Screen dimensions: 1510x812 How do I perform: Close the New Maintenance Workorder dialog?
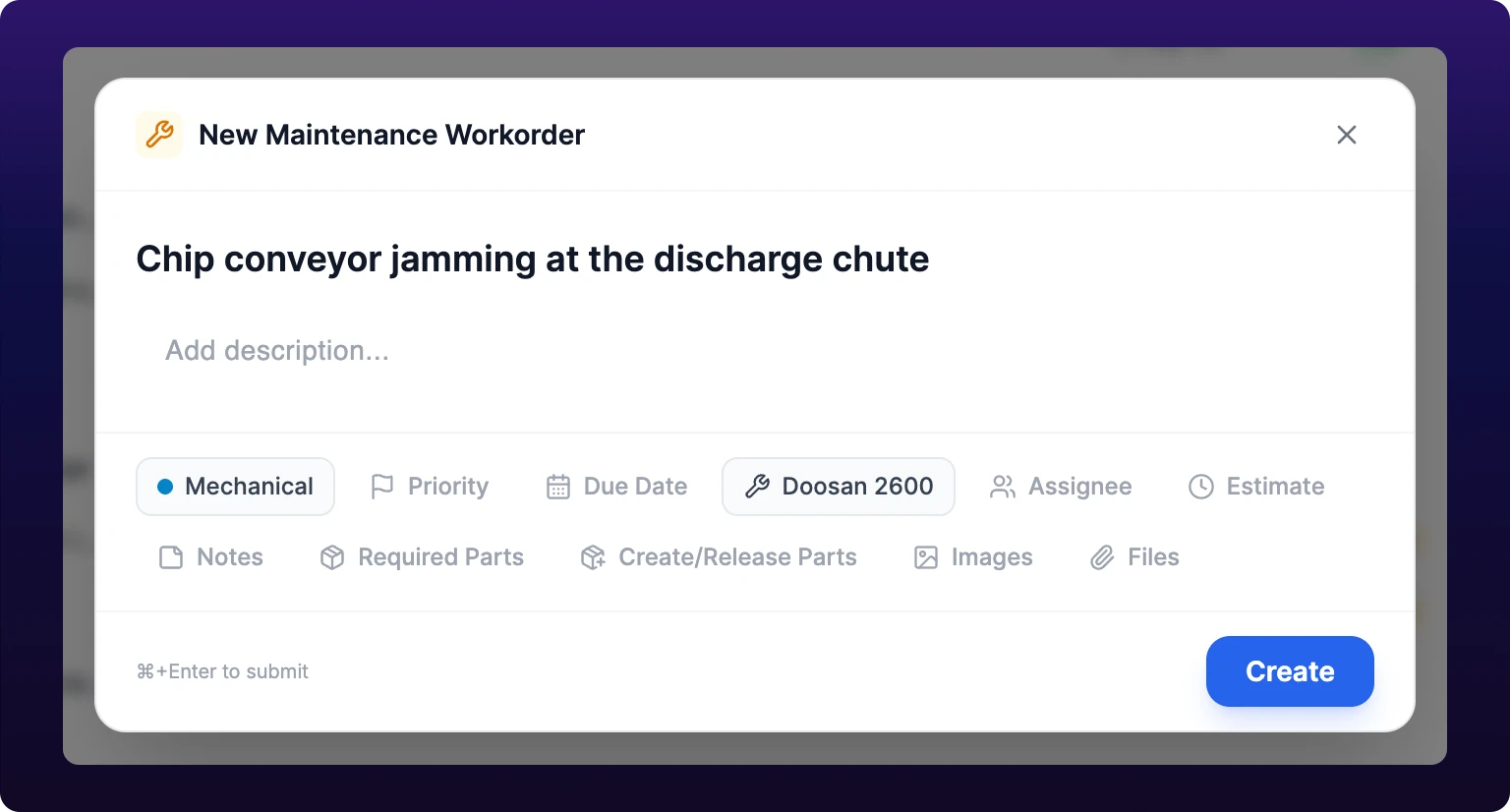pyautogui.click(x=1347, y=135)
